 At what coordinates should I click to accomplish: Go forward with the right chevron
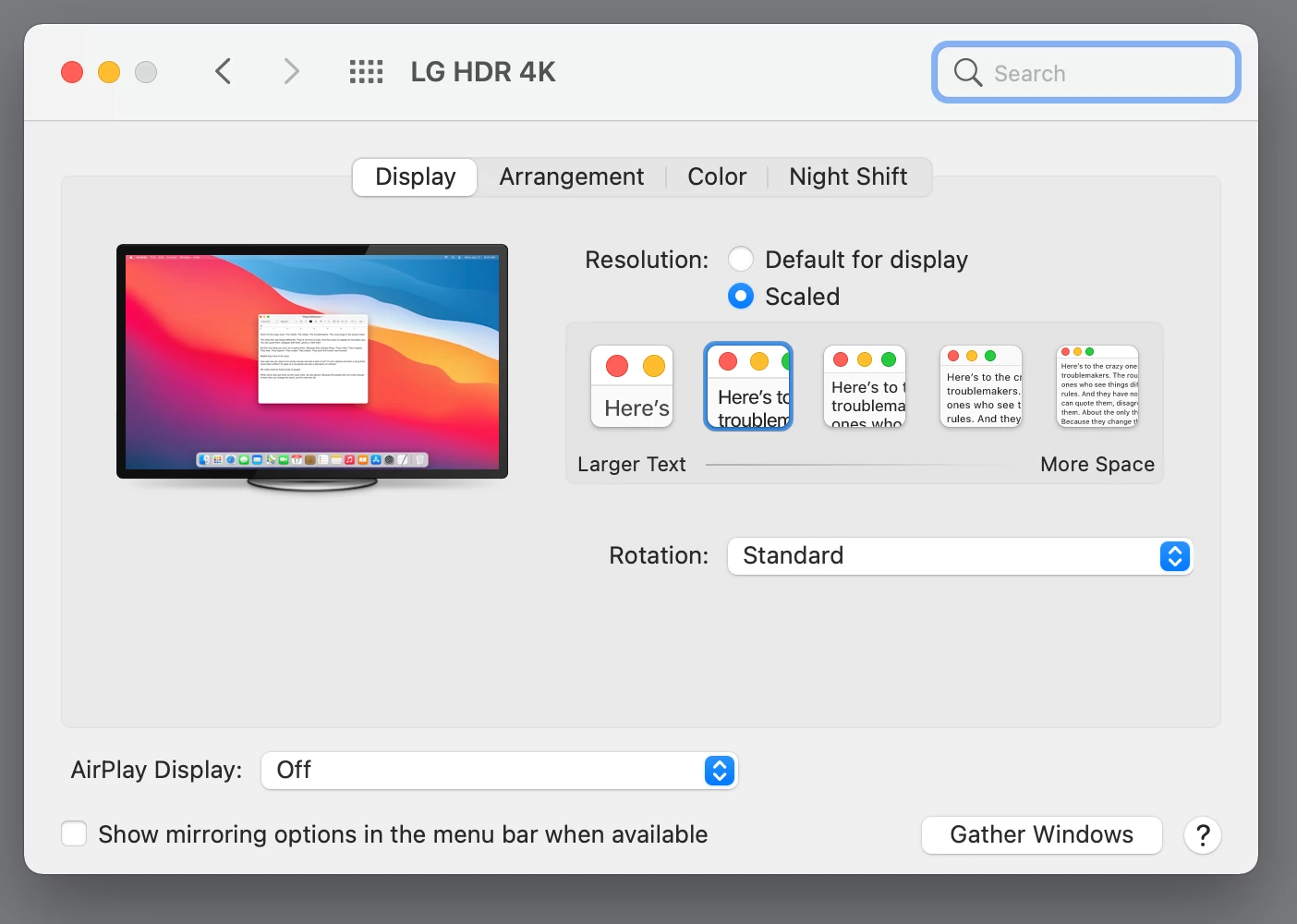click(x=291, y=71)
